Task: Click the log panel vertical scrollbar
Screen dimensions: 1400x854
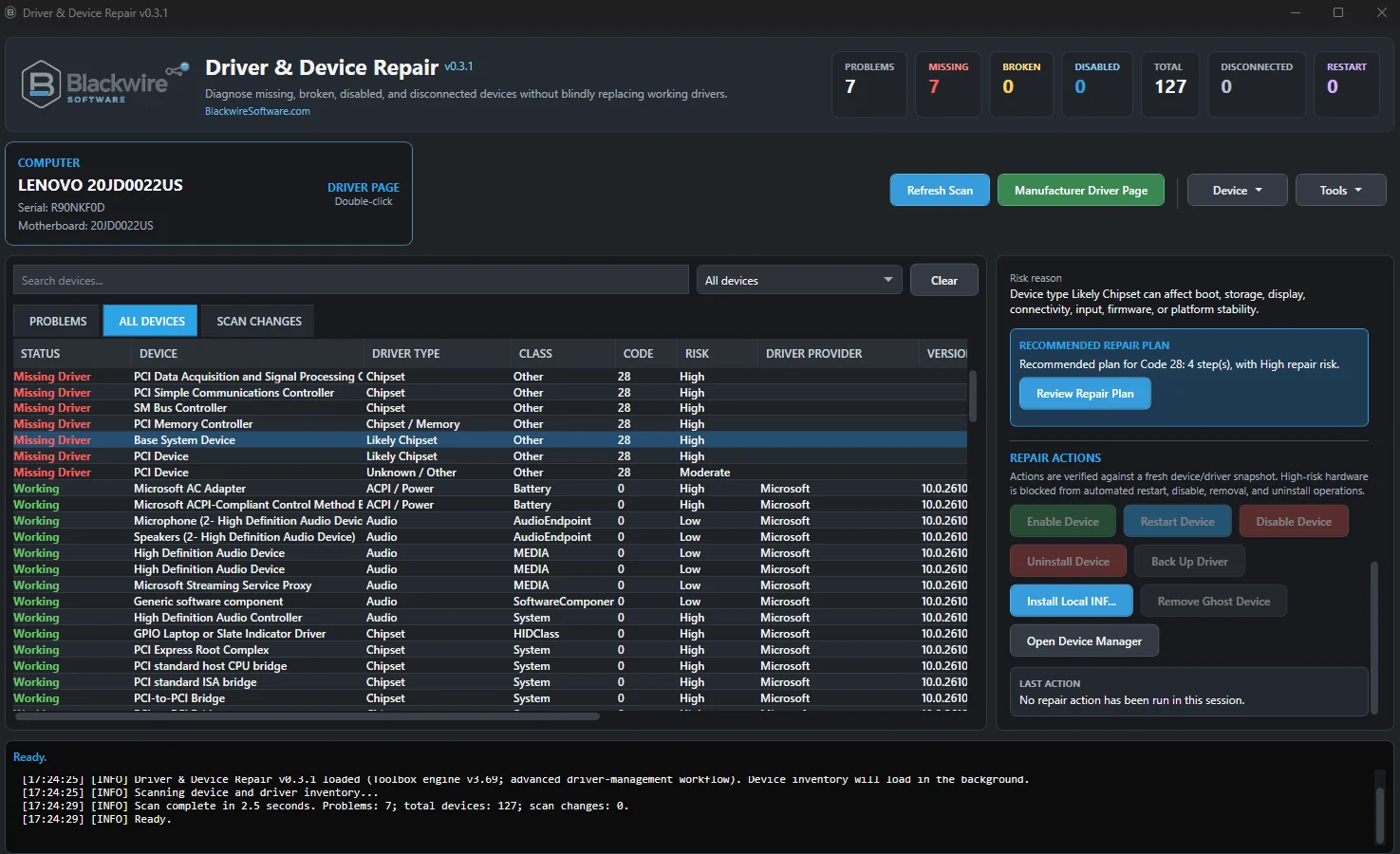Action: click(1380, 815)
